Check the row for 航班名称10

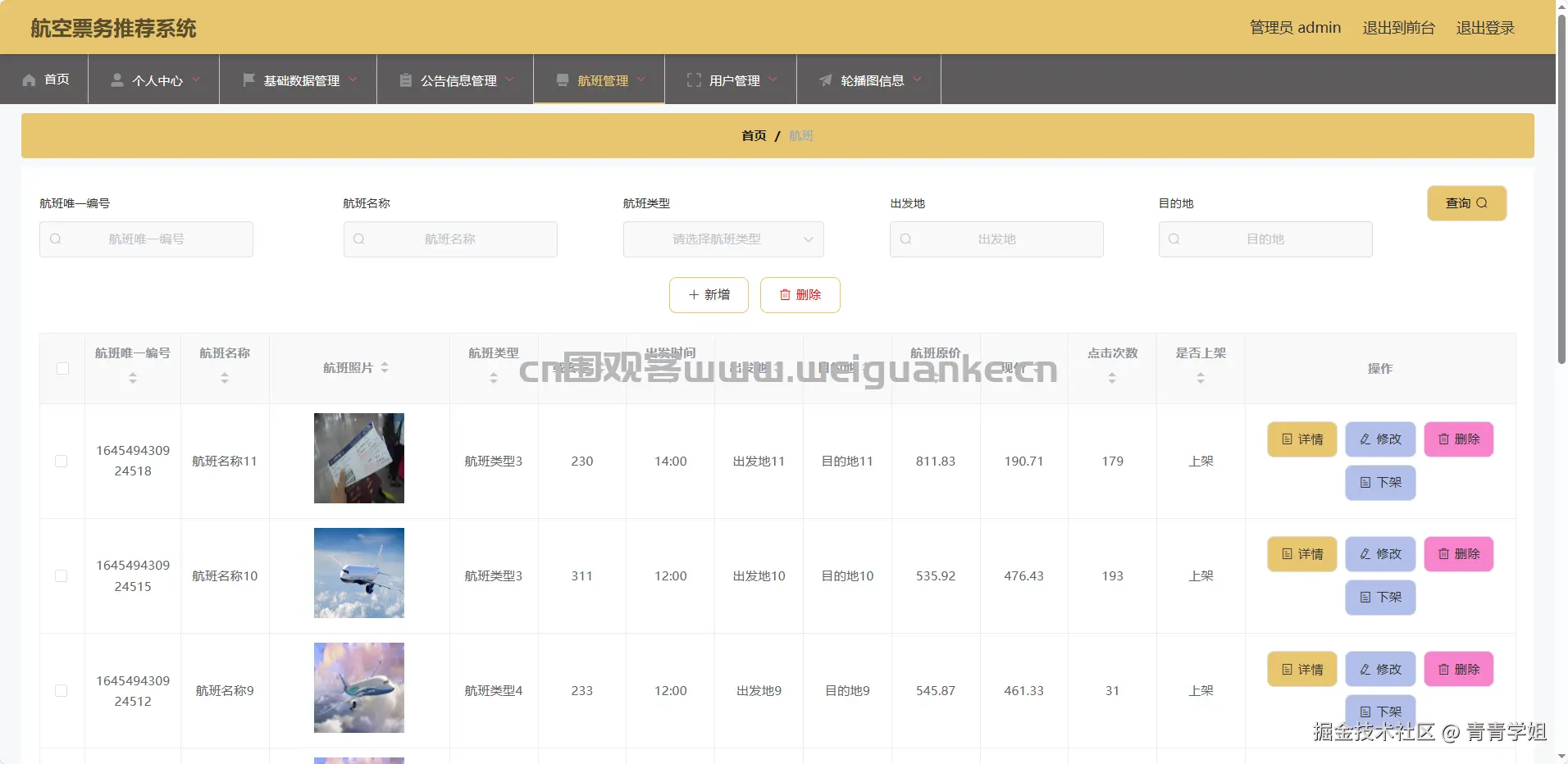[62, 576]
